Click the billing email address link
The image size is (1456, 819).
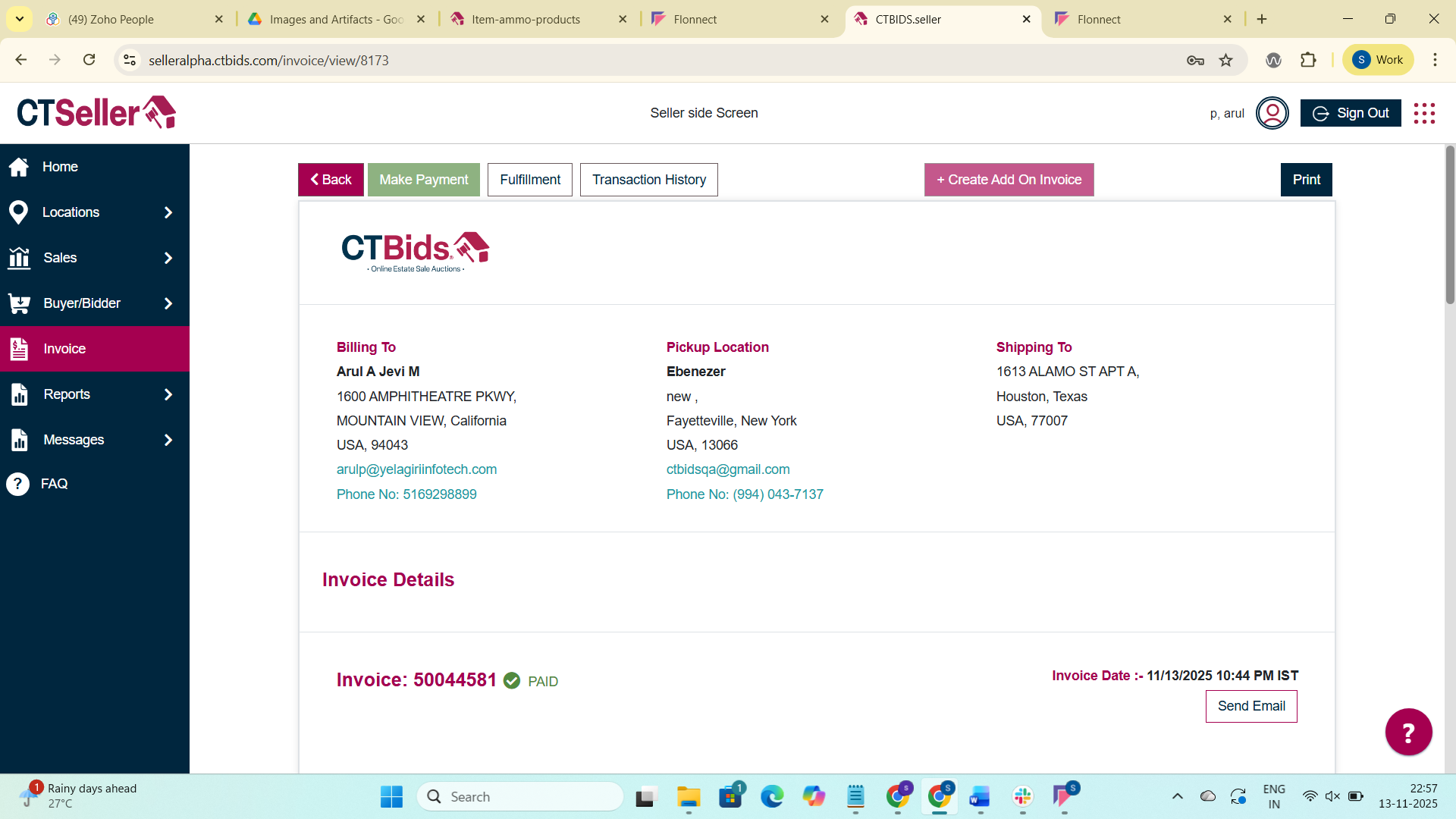(x=416, y=469)
